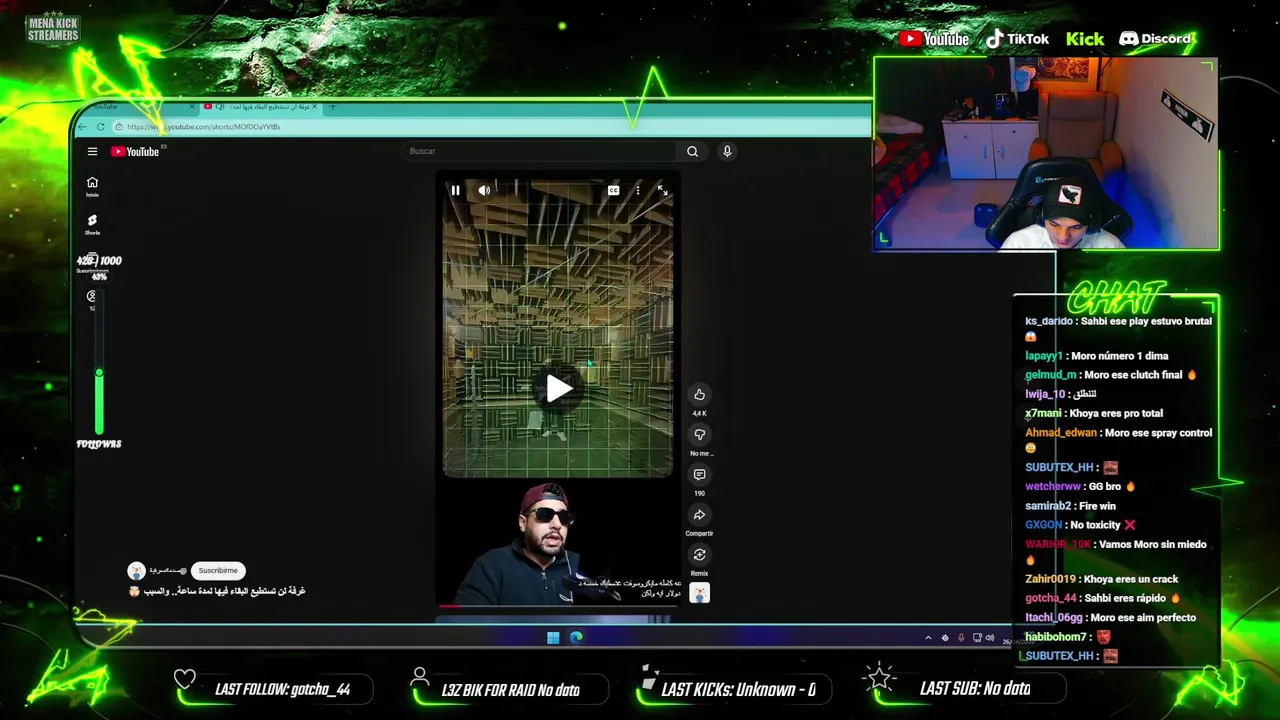The width and height of the screenshot is (1280, 720).
Task: Open a new browser tab
Action: pyautogui.click(x=332, y=106)
